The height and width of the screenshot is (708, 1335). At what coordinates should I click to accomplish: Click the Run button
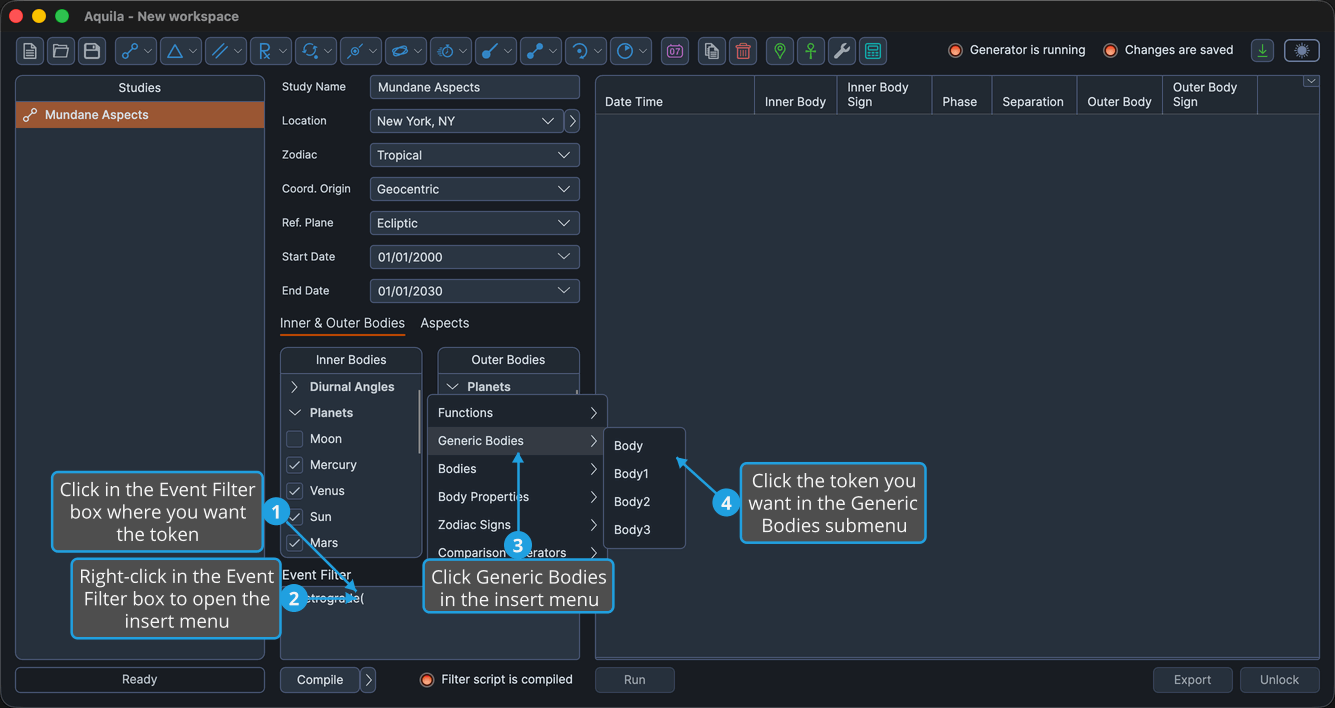pos(635,680)
